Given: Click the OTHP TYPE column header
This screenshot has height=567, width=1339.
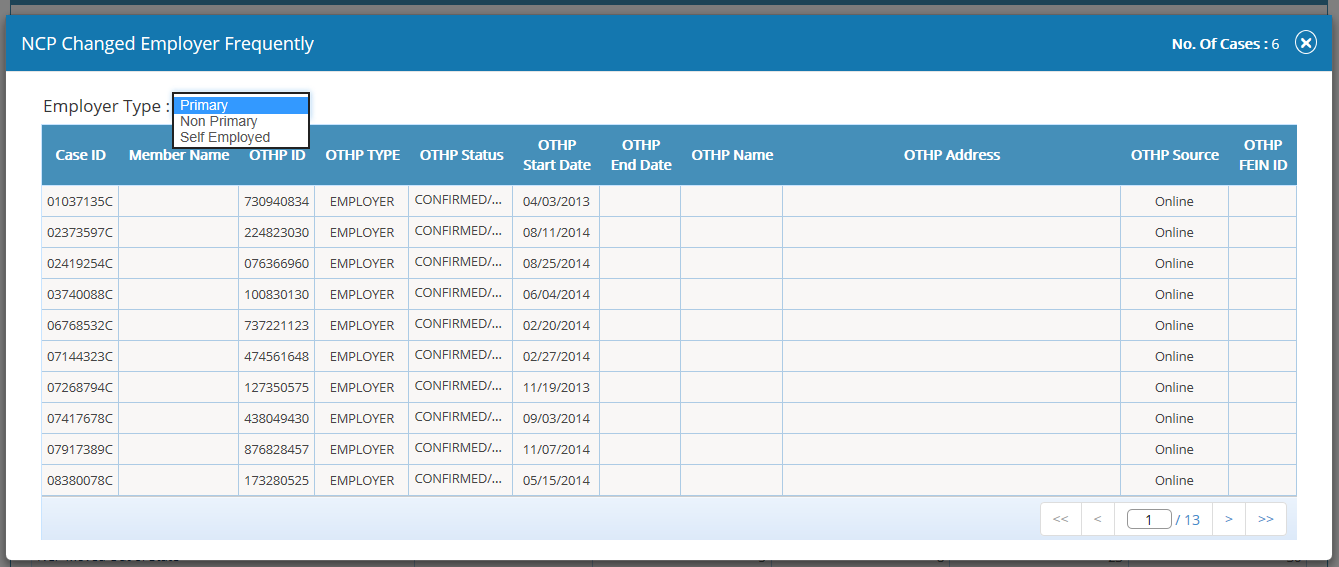Looking at the screenshot, I should coord(362,155).
